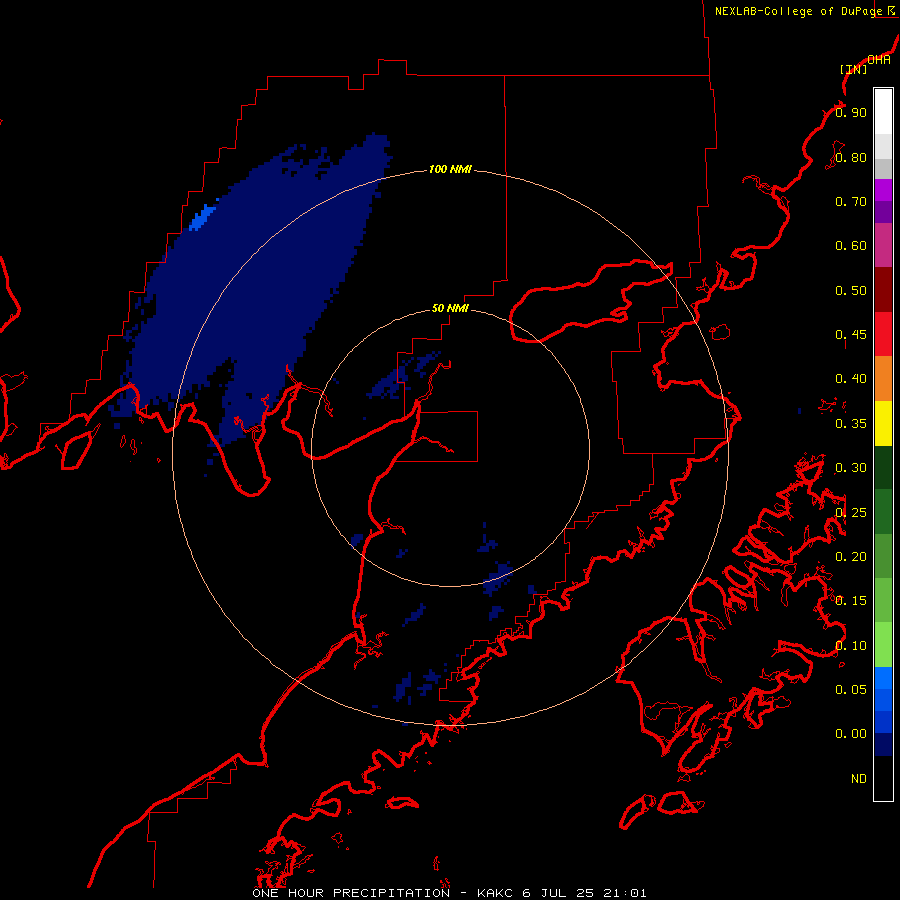Pick the black ND swatch at scale bottom
900x900 pixels.
pos(883,778)
